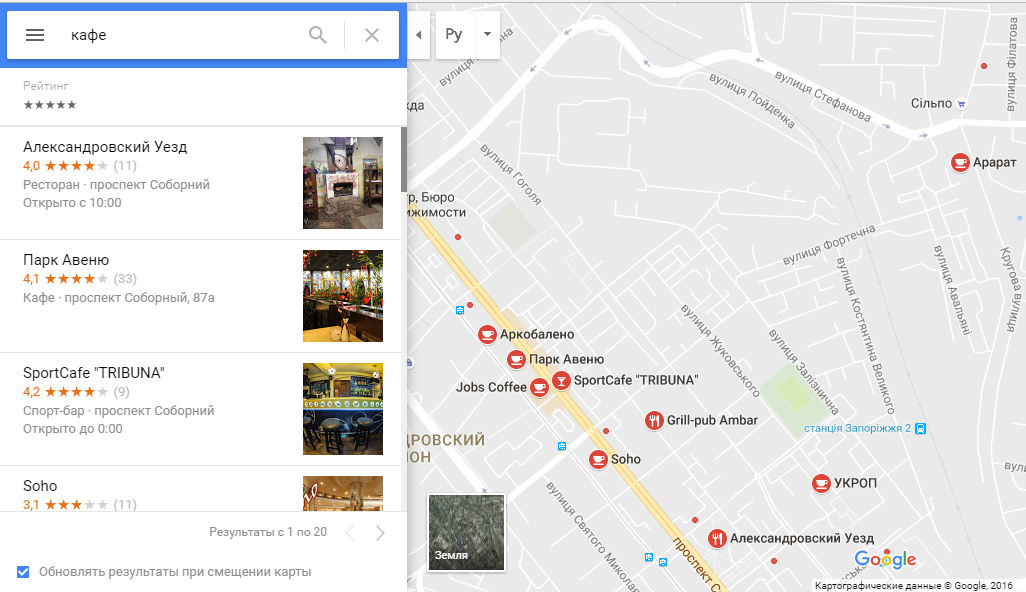Click the Grill-pub Ambar map pin
1026x592 pixels.
click(x=653, y=419)
